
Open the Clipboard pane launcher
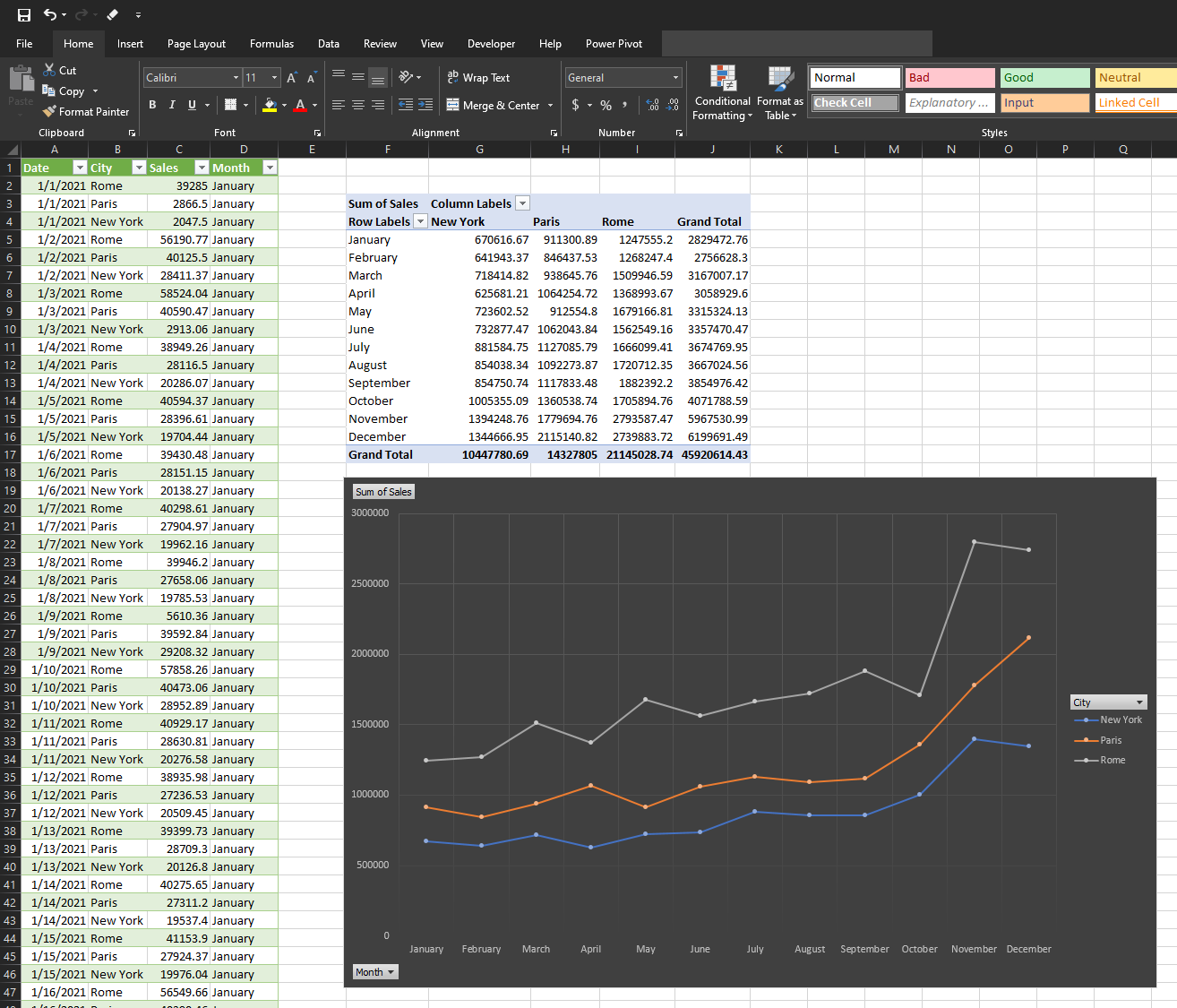click(133, 133)
